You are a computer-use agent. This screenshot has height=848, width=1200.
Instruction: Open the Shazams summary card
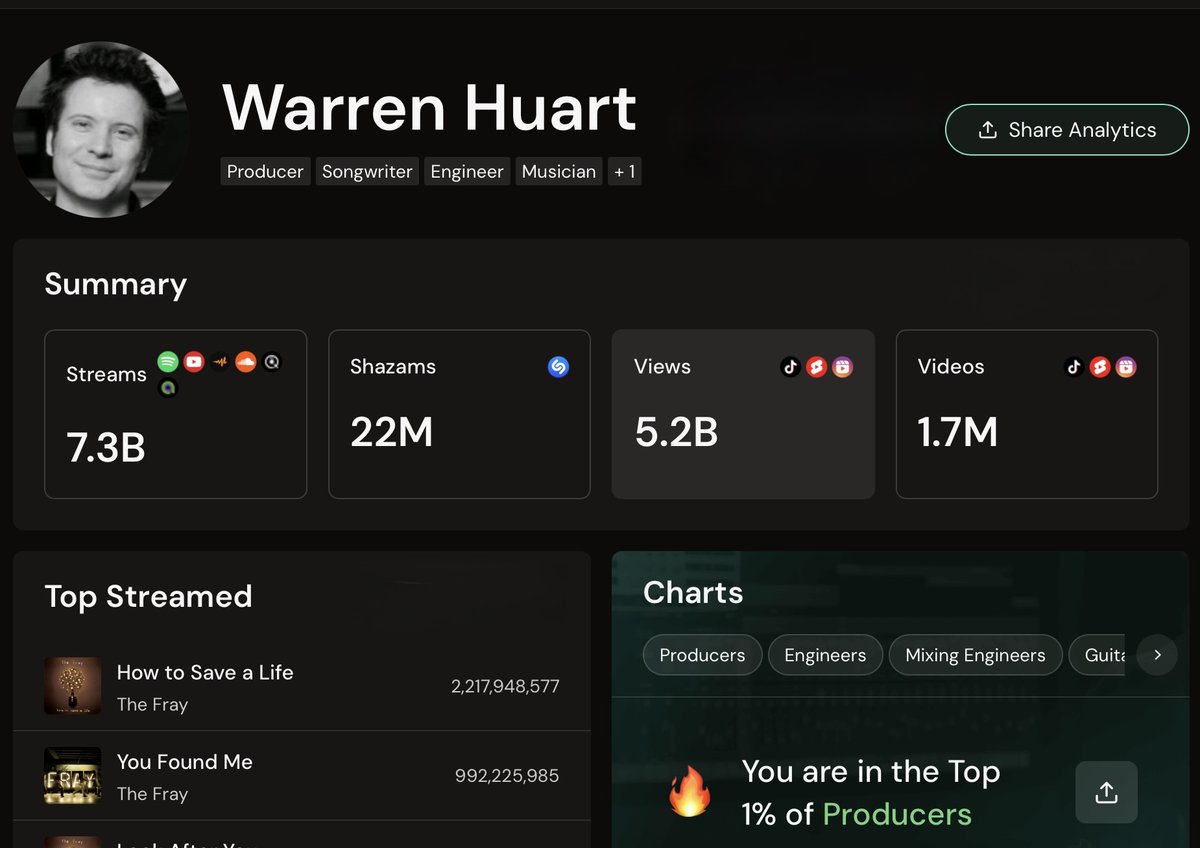[x=459, y=414]
